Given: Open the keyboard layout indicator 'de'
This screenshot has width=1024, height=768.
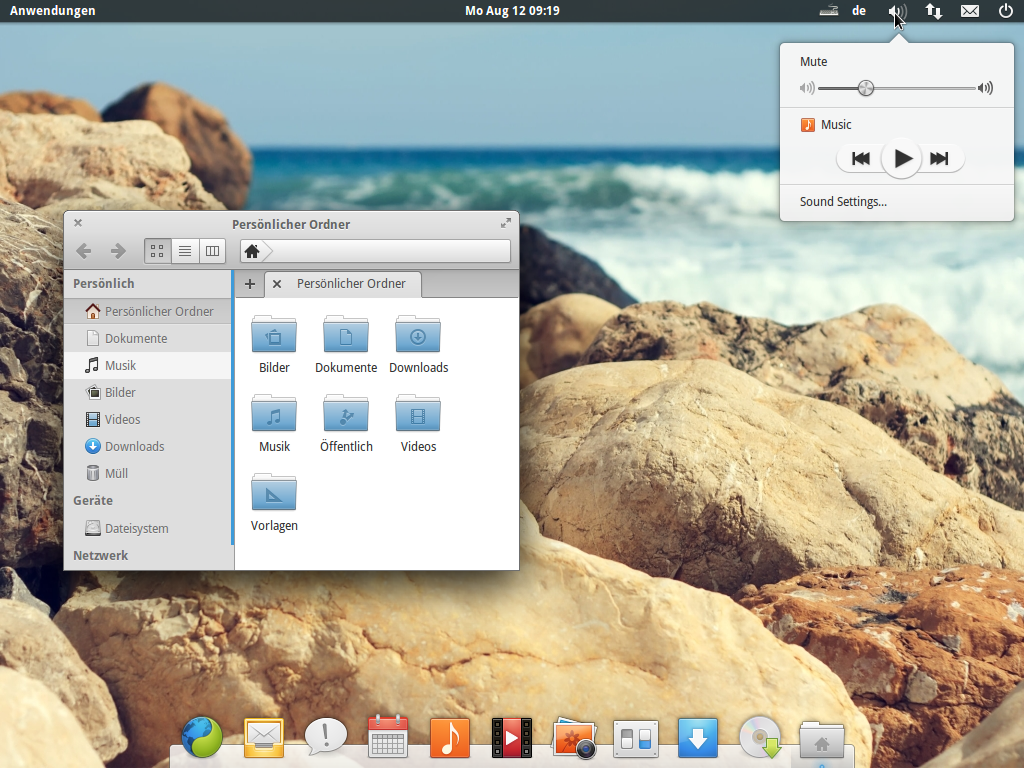Looking at the screenshot, I should (859, 11).
